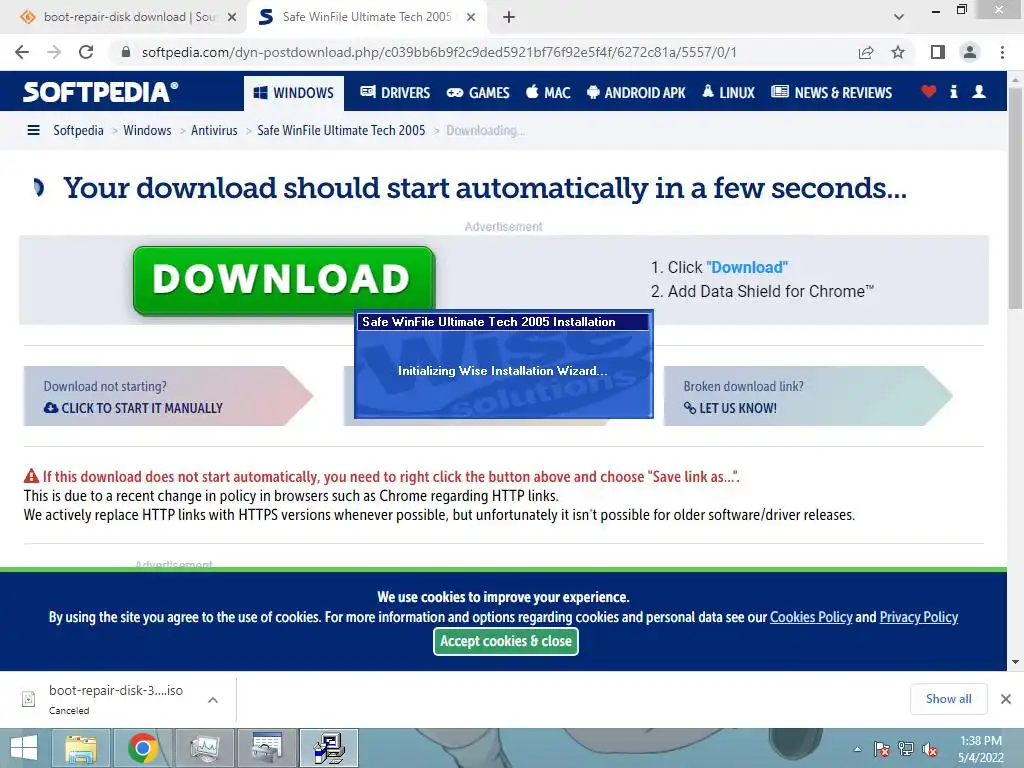Viewport: 1024px width, 768px height.
Task: Open the clock showing 1:38 PM
Action: point(980,749)
